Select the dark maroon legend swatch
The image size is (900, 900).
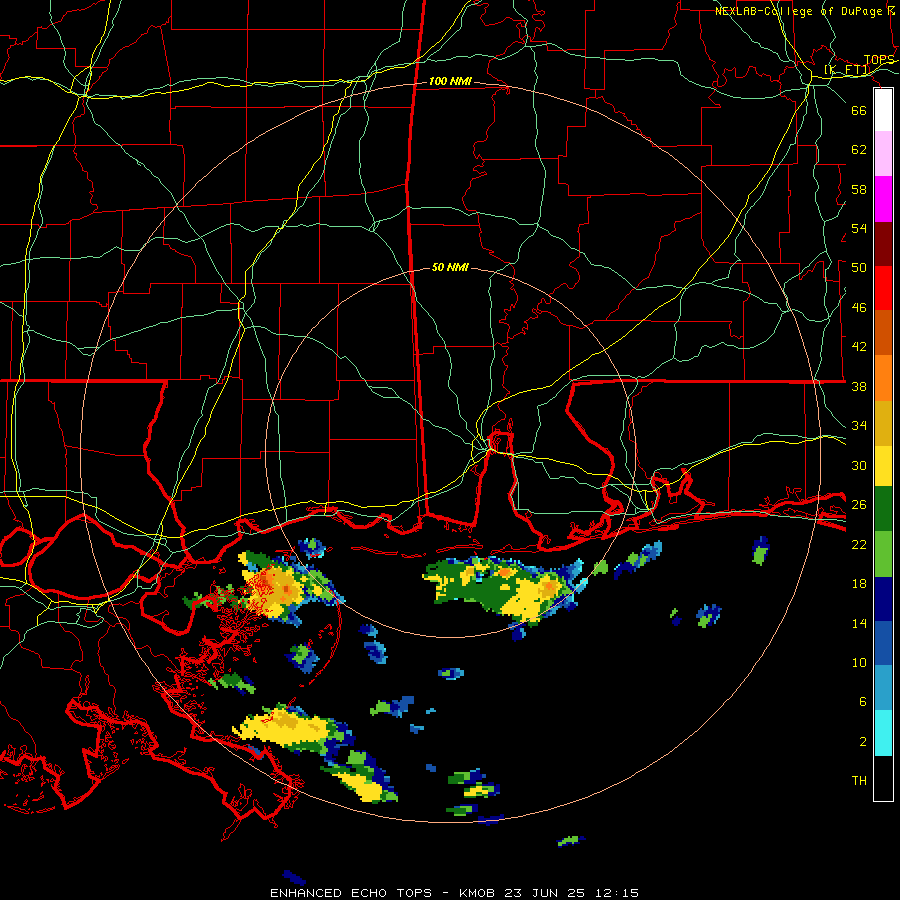pyautogui.click(x=883, y=243)
